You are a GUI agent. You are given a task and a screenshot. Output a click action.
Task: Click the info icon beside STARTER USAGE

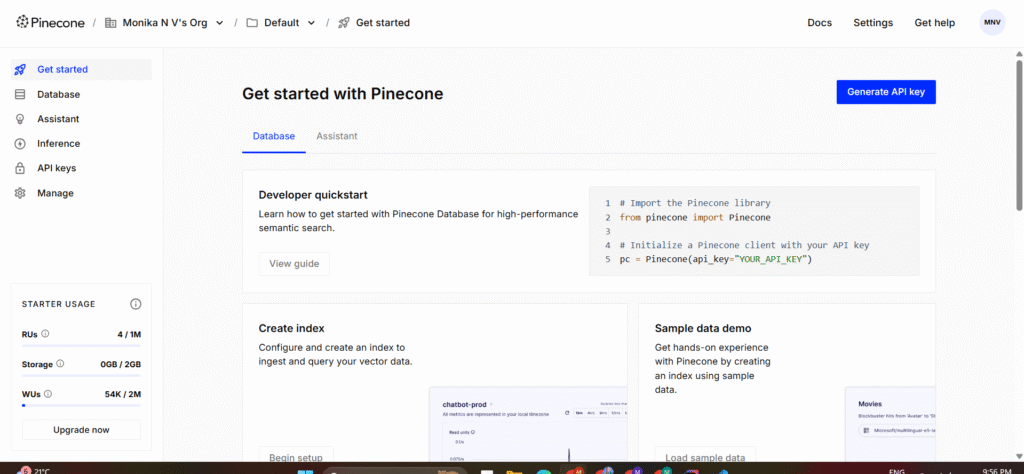point(136,304)
